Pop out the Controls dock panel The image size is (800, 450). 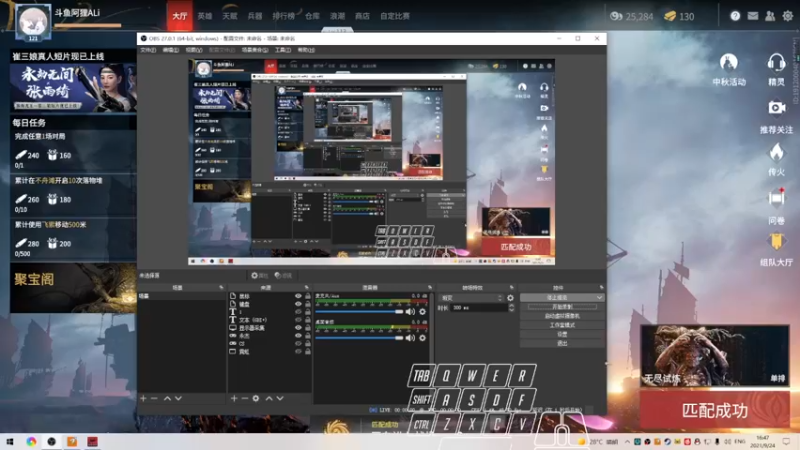[602, 288]
